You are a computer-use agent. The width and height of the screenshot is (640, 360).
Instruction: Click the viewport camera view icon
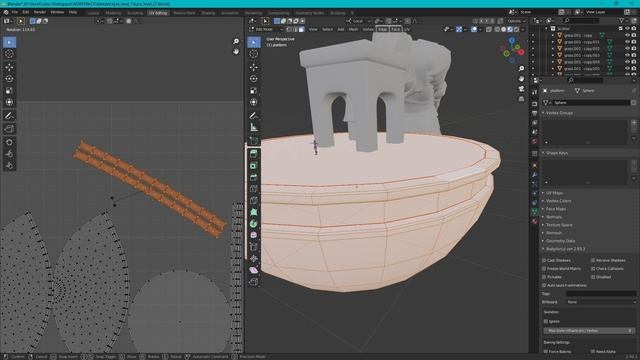click(521, 89)
